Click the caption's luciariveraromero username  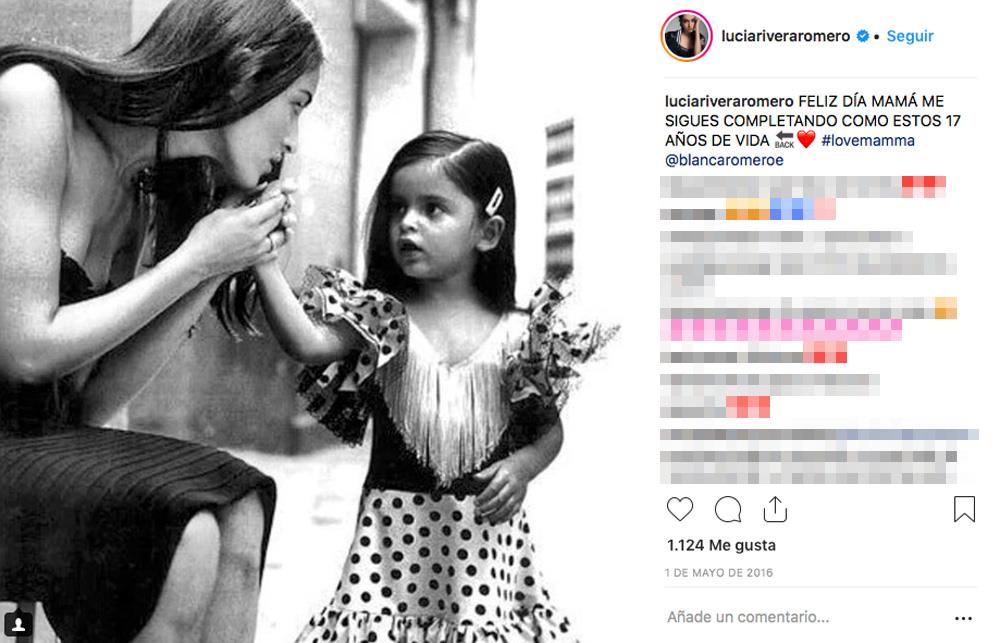tap(729, 101)
